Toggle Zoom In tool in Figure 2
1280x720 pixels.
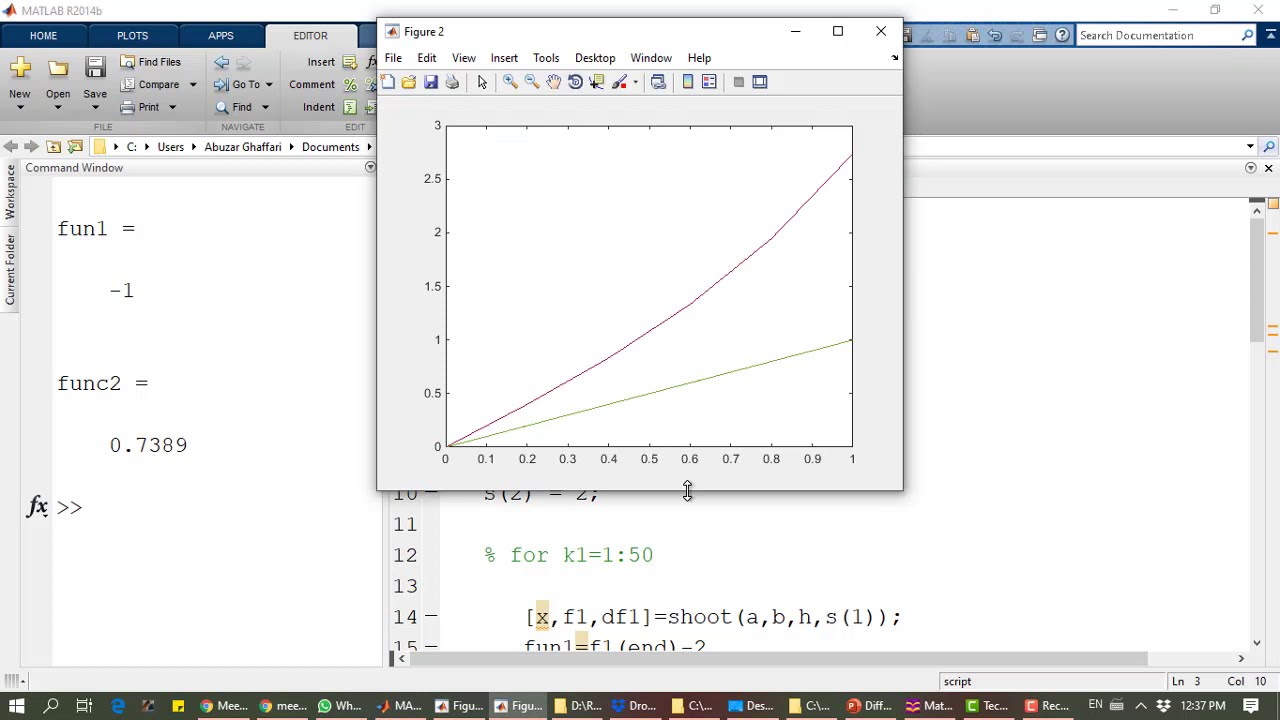(x=510, y=82)
